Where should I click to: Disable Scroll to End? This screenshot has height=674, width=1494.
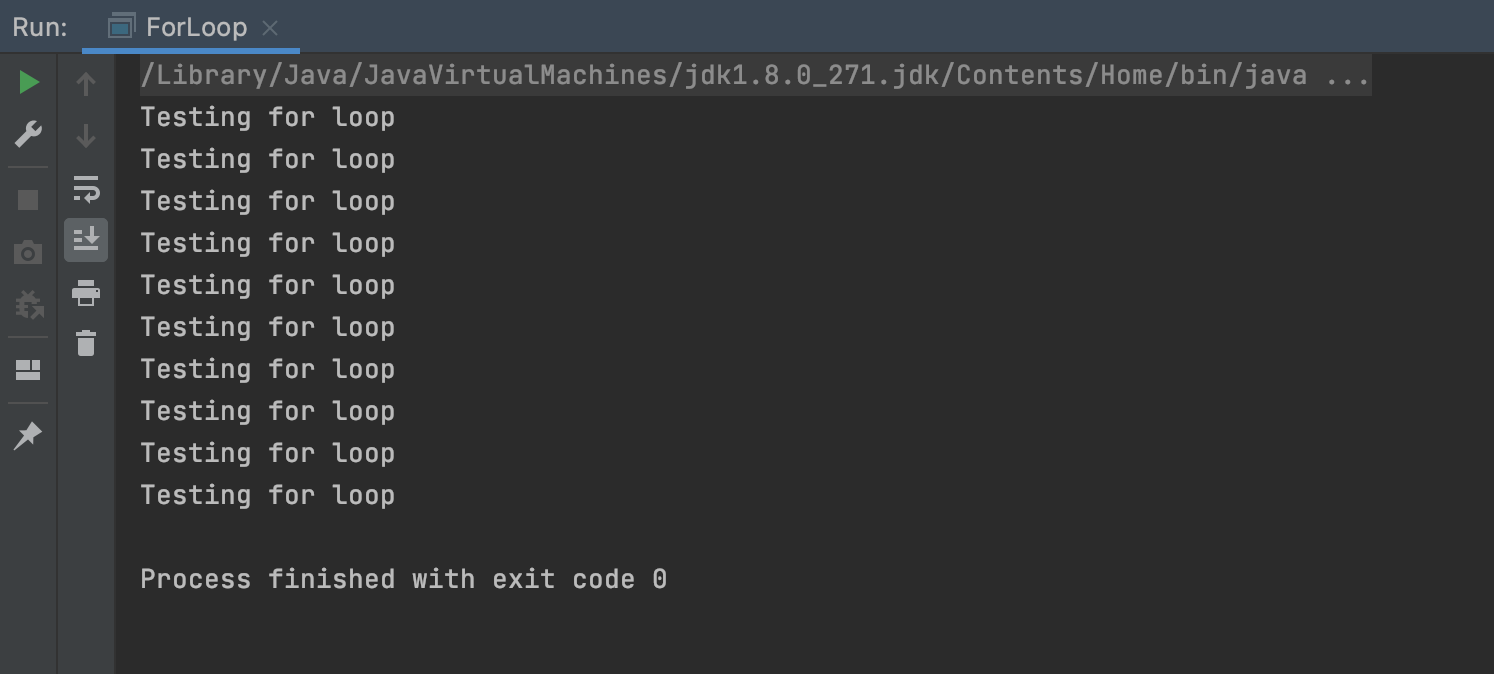click(86, 239)
